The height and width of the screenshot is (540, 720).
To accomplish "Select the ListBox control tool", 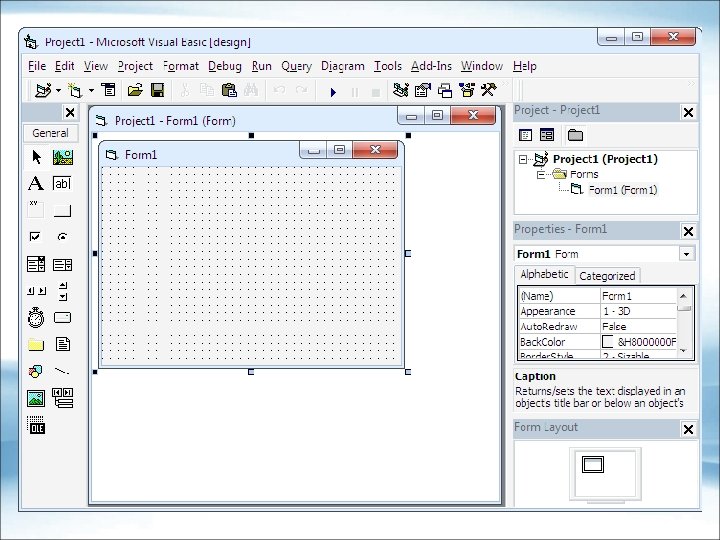I will click(63, 264).
